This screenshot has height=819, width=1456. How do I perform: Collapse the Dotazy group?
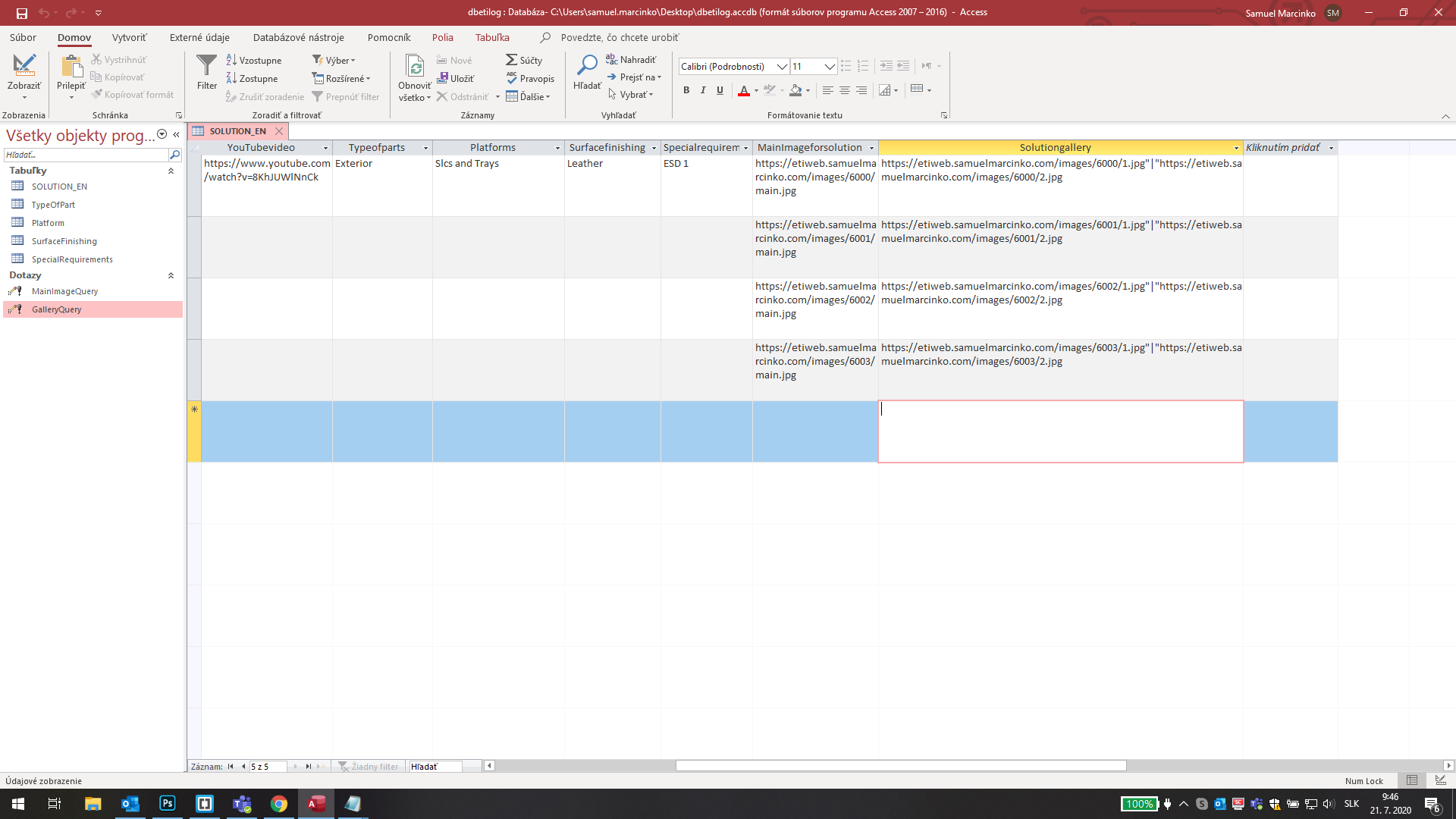pos(171,275)
